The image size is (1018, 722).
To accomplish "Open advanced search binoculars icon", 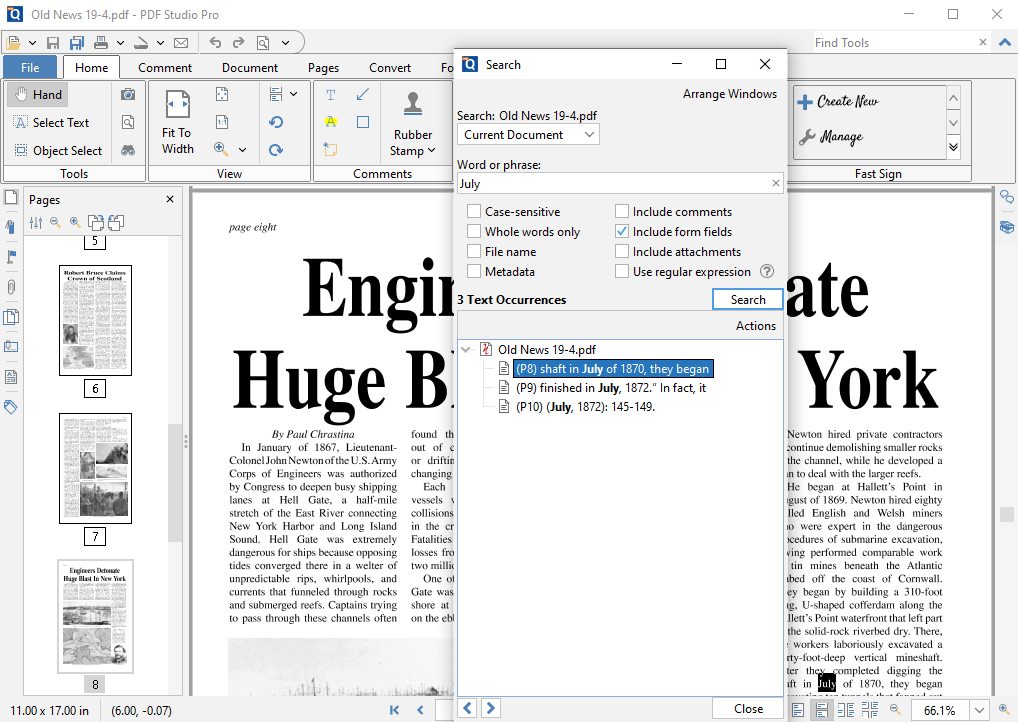I will point(128,150).
